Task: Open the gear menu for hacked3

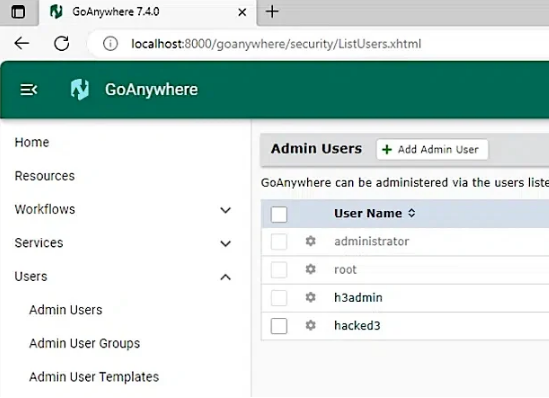Action: pyautogui.click(x=311, y=326)
